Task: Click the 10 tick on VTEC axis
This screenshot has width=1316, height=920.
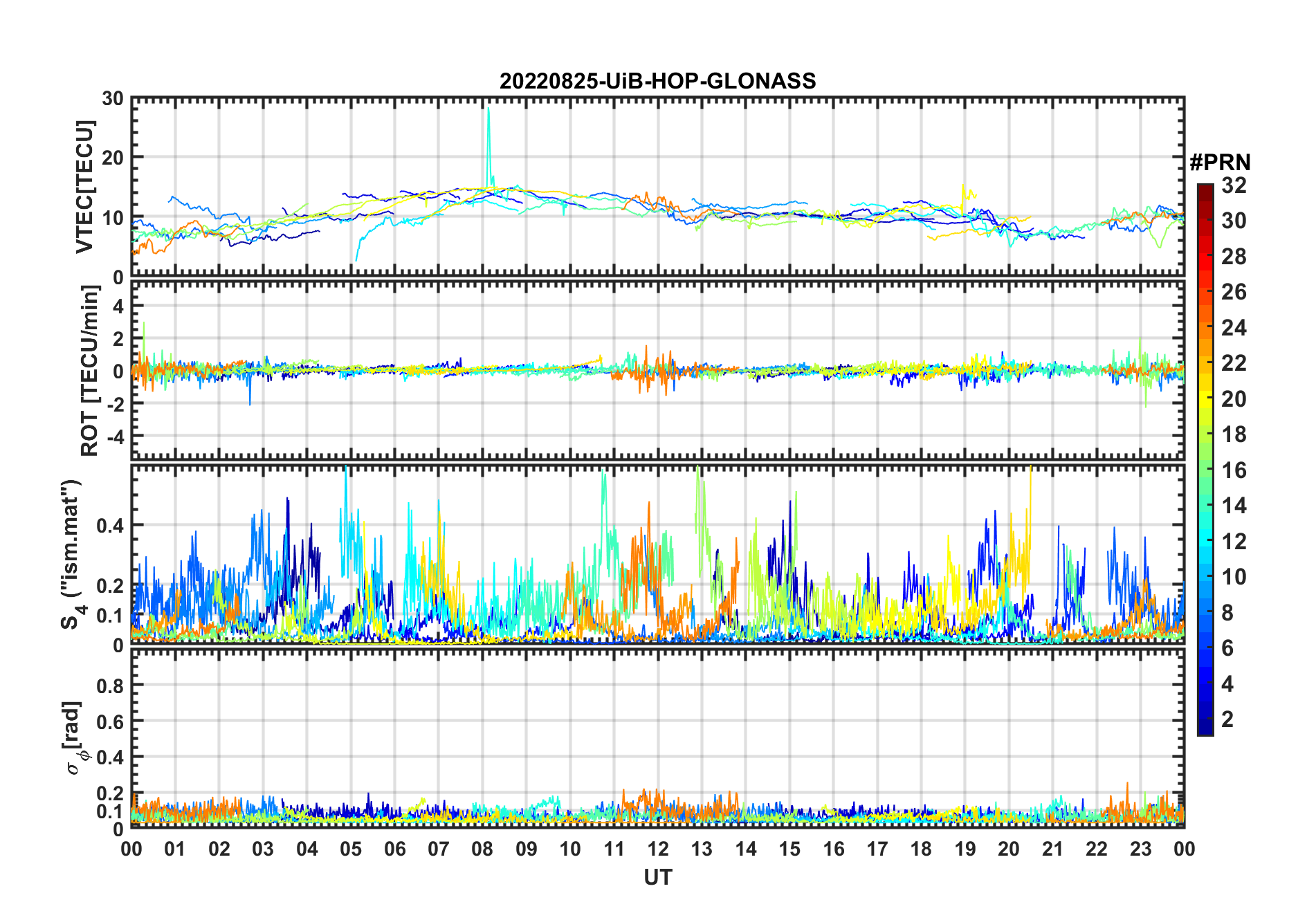Action: (x=113, y=218)
